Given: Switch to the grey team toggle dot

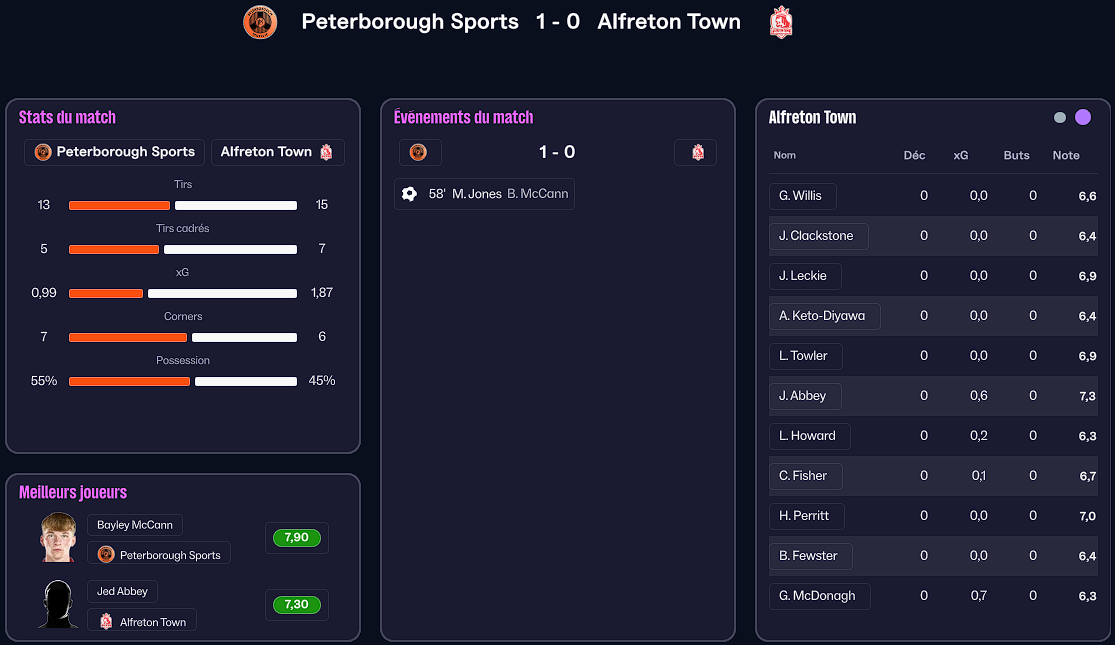Looking at the screenshot, I should [x=1060, y=118].
